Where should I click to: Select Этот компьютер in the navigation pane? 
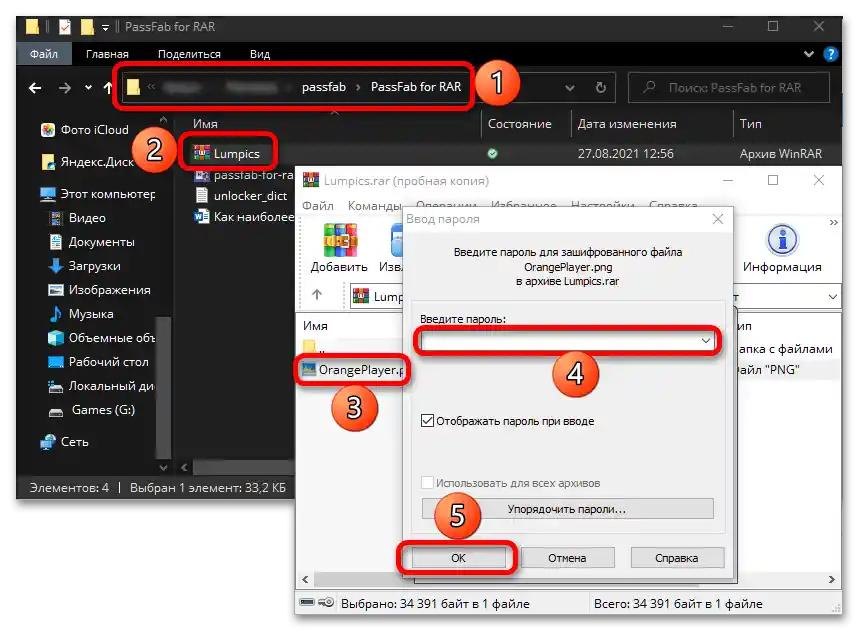point(98,194)
